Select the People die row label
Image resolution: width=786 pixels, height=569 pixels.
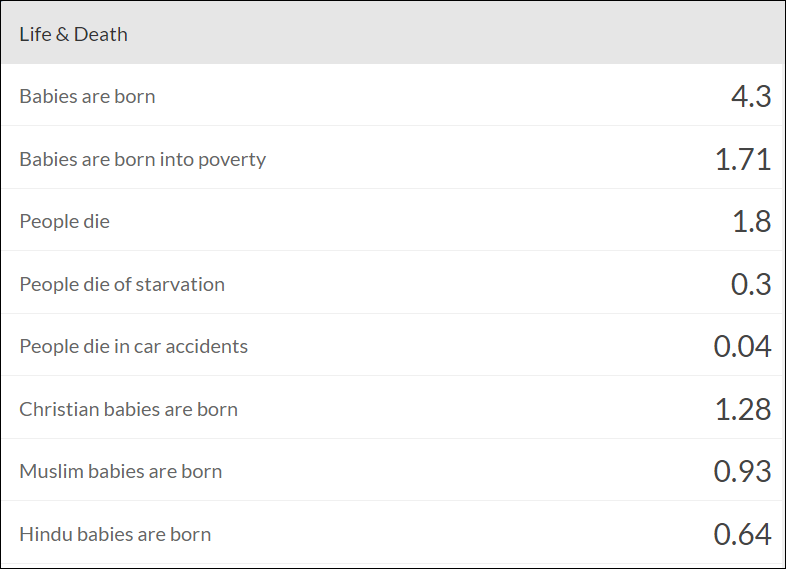(64, 222)
